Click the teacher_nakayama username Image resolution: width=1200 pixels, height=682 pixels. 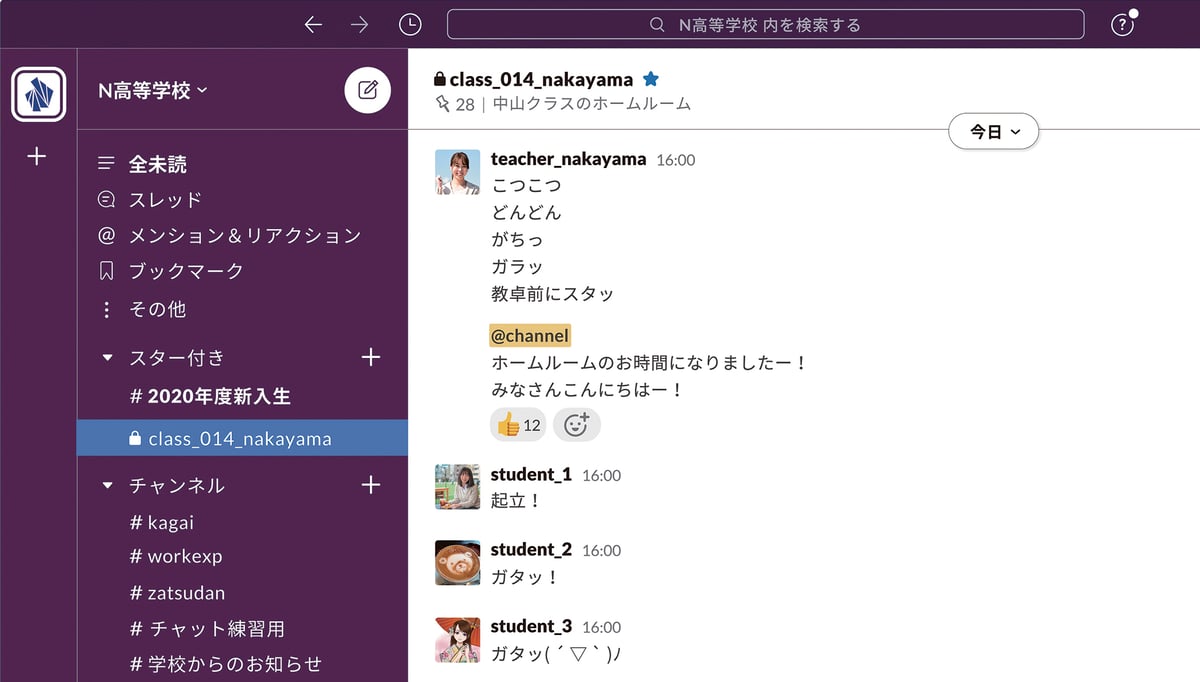click(568, 159)
